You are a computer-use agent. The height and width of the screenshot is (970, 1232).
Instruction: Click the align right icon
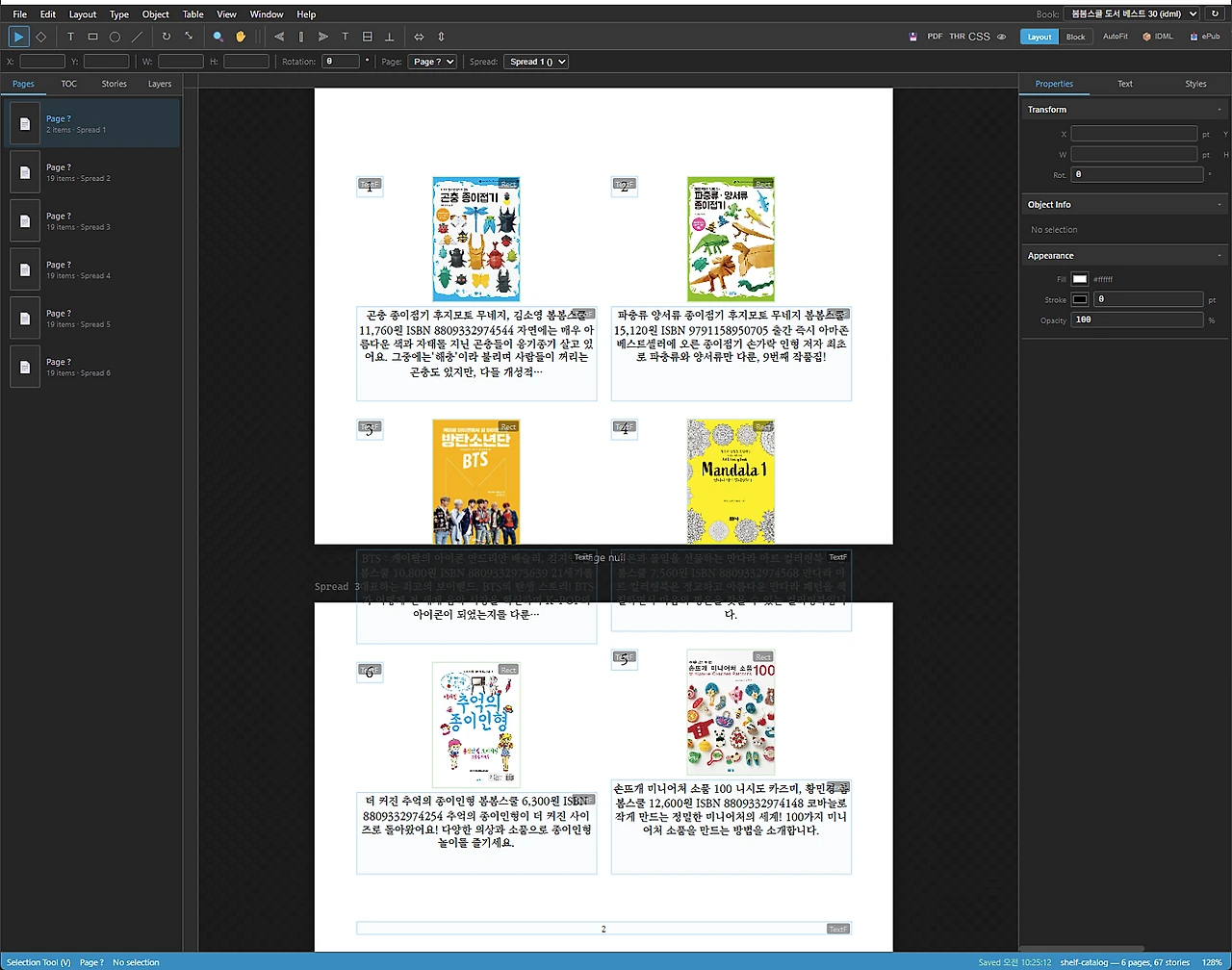(323, 37)
